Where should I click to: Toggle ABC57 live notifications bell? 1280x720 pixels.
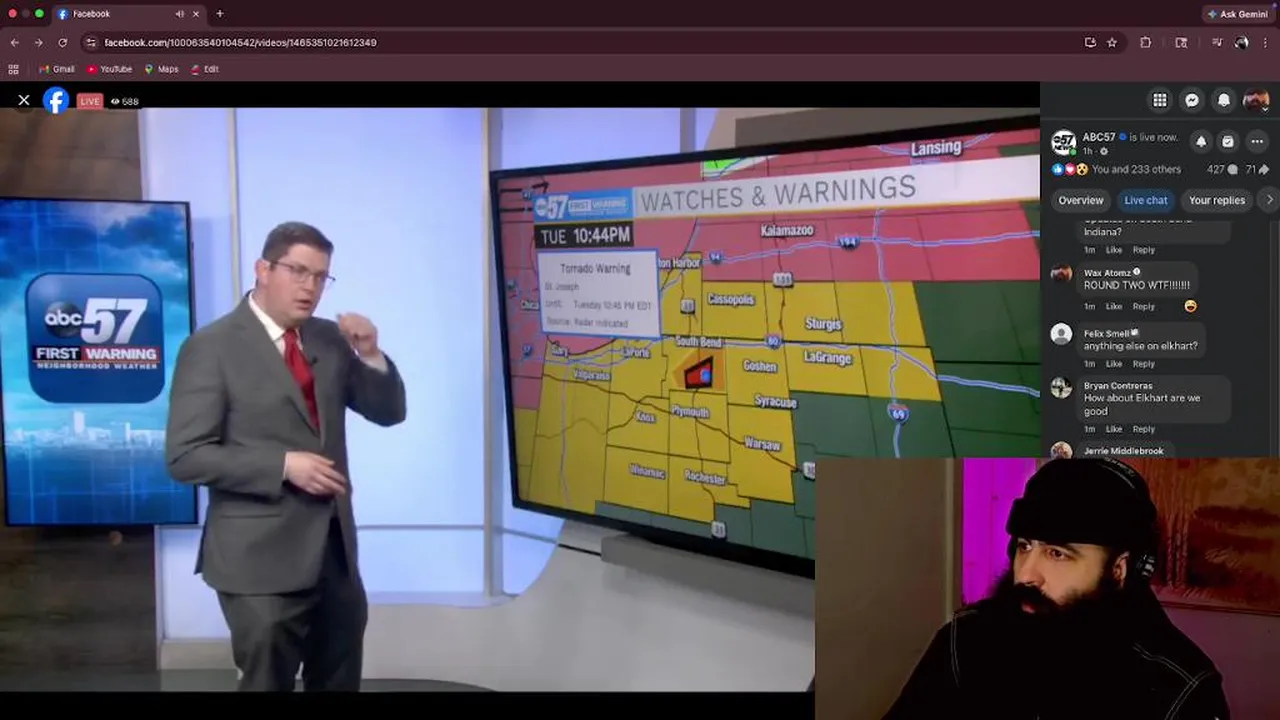click(x=1201, y=142)
